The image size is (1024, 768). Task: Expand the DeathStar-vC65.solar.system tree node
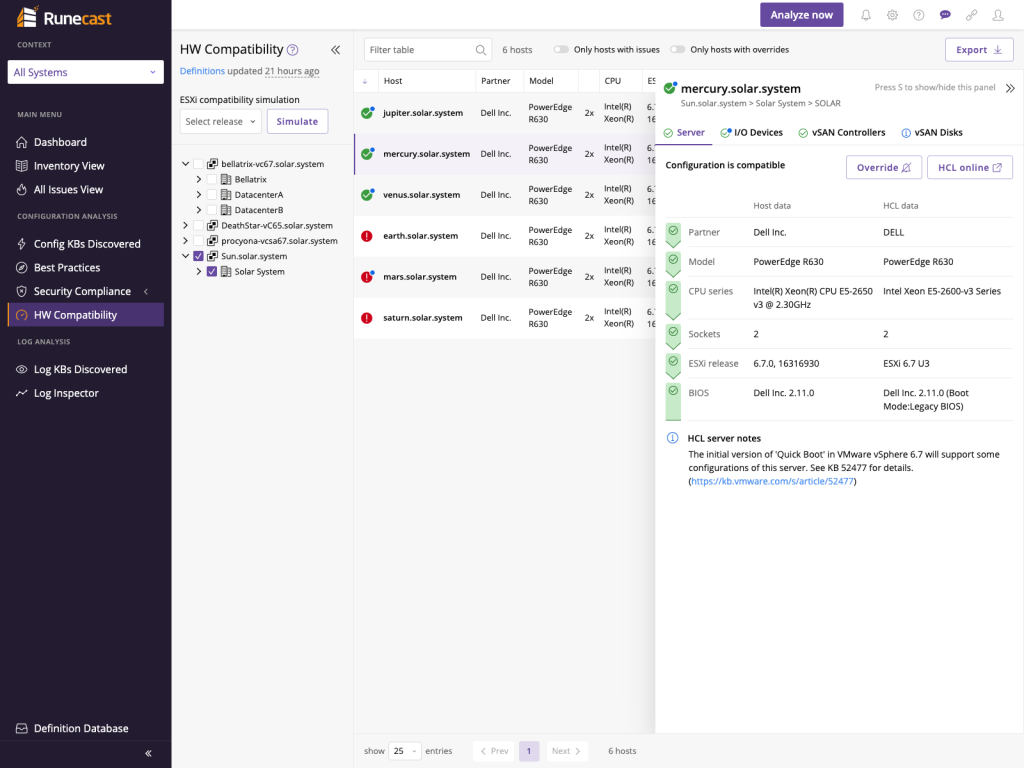tap(185, 225)
